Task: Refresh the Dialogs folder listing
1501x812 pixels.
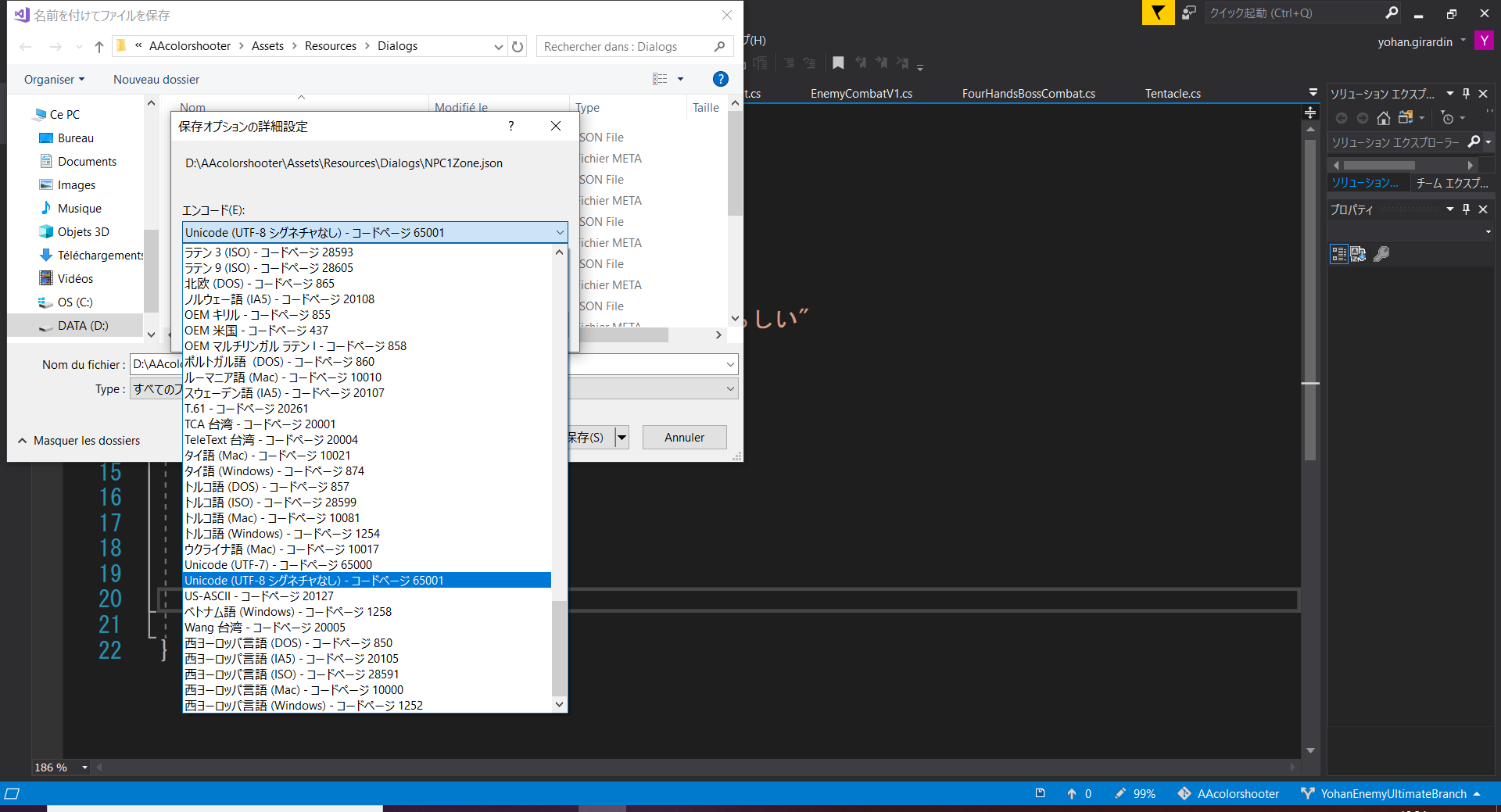Action: pyautogui.click(x=518, y=46)
